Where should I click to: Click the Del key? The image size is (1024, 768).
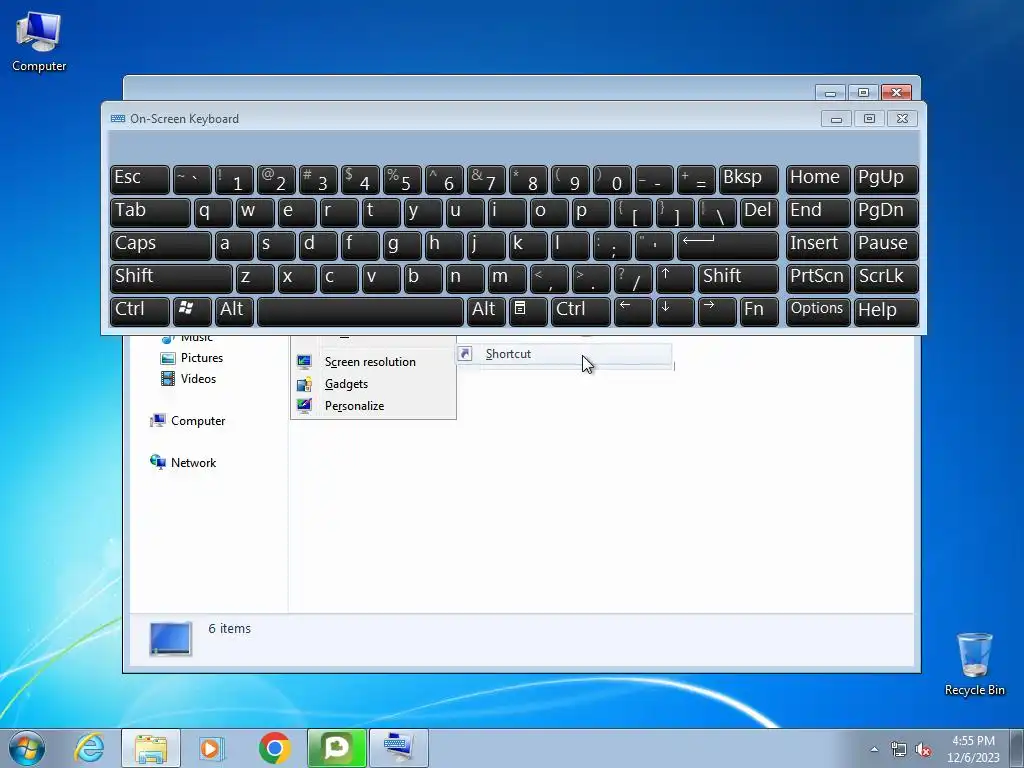(x=759, y=213)
